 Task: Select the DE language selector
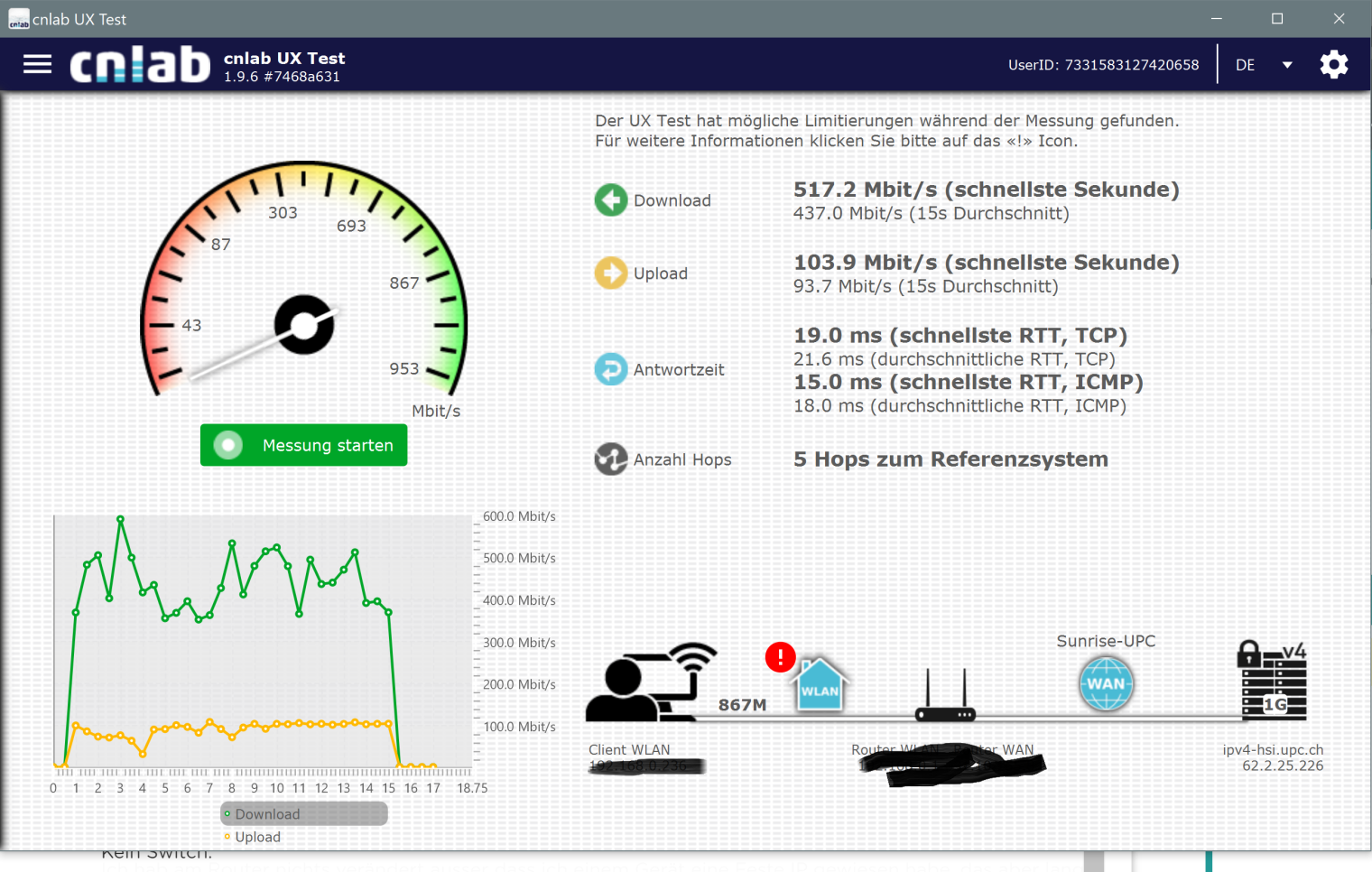pos(1246,65)
